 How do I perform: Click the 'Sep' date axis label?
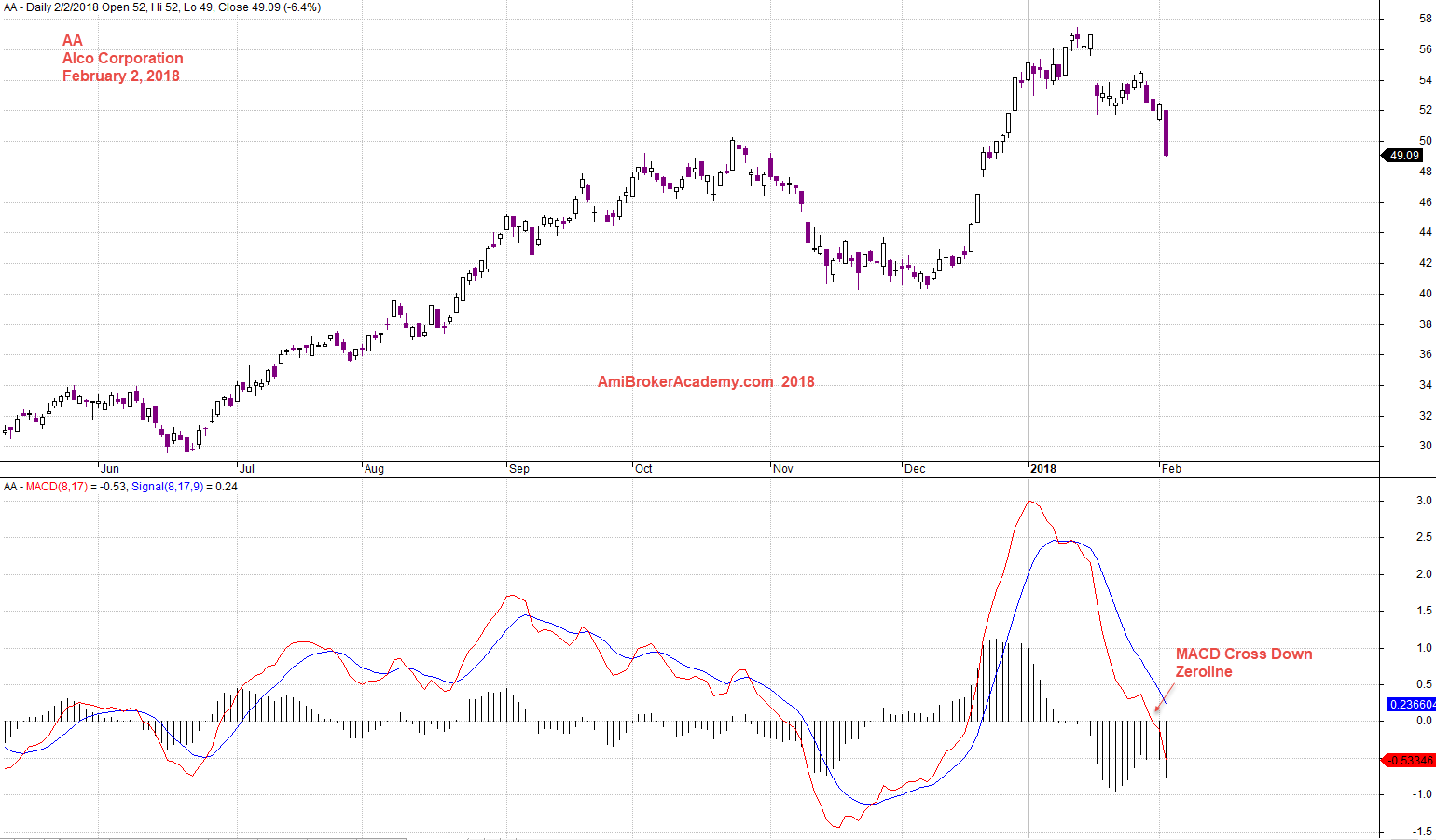tap(519, 469)
